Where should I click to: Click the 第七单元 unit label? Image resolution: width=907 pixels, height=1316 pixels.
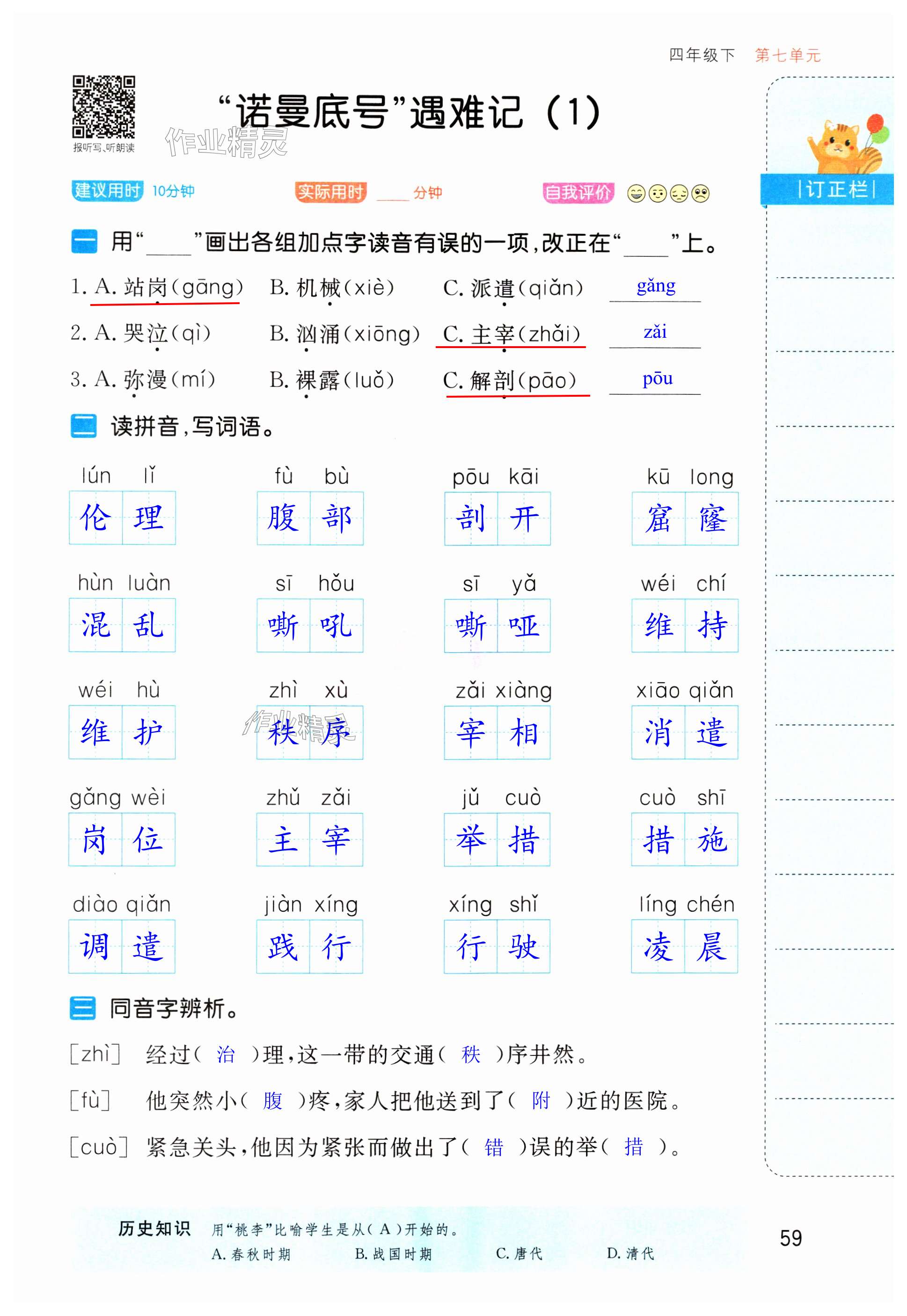789,56
